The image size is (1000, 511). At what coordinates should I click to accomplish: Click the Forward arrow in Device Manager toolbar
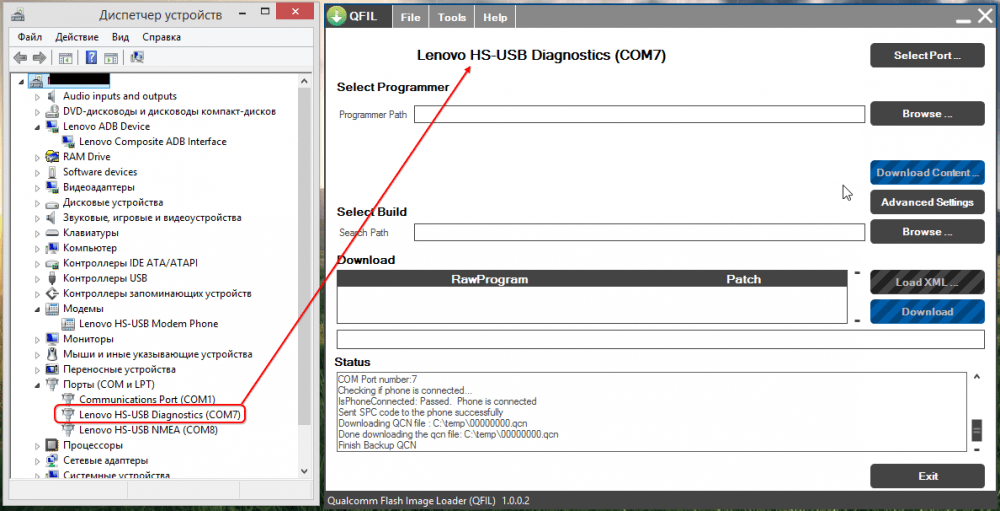pos(39,57)
